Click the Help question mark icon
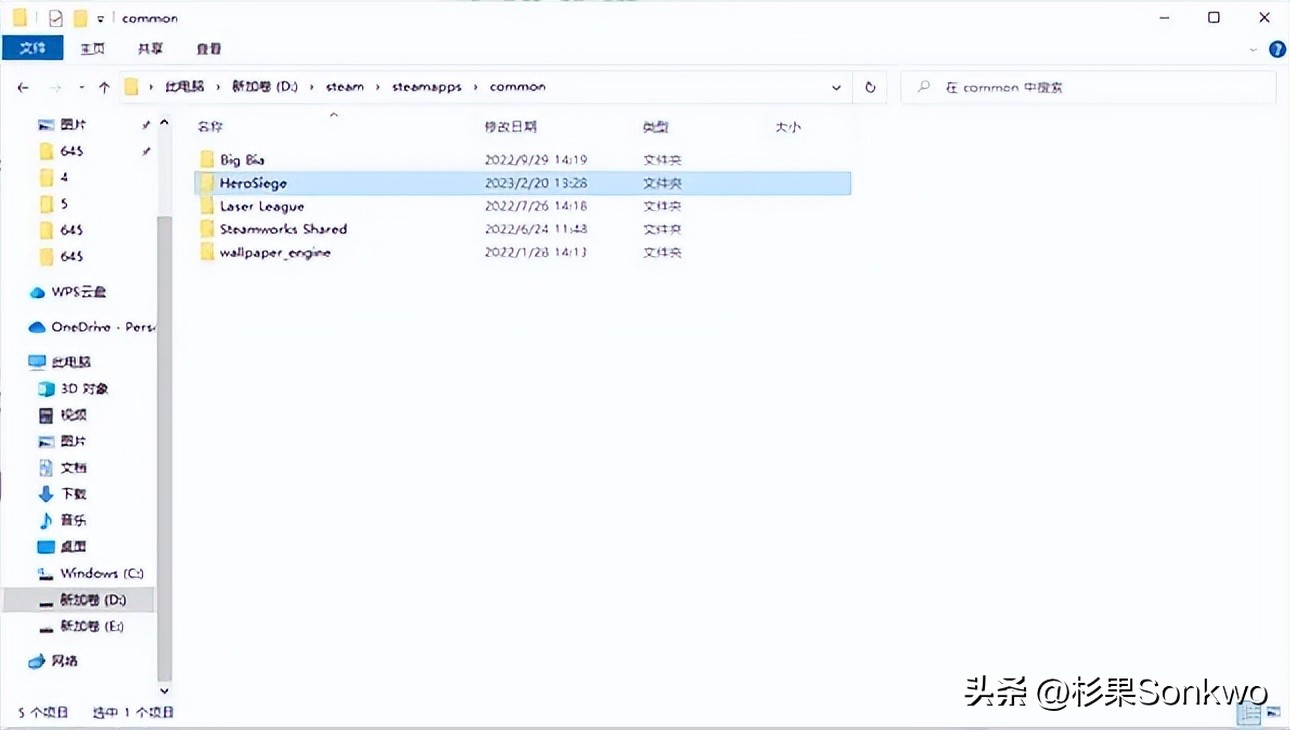This screenshot has width=1290, height=730. coord(1277,48)
